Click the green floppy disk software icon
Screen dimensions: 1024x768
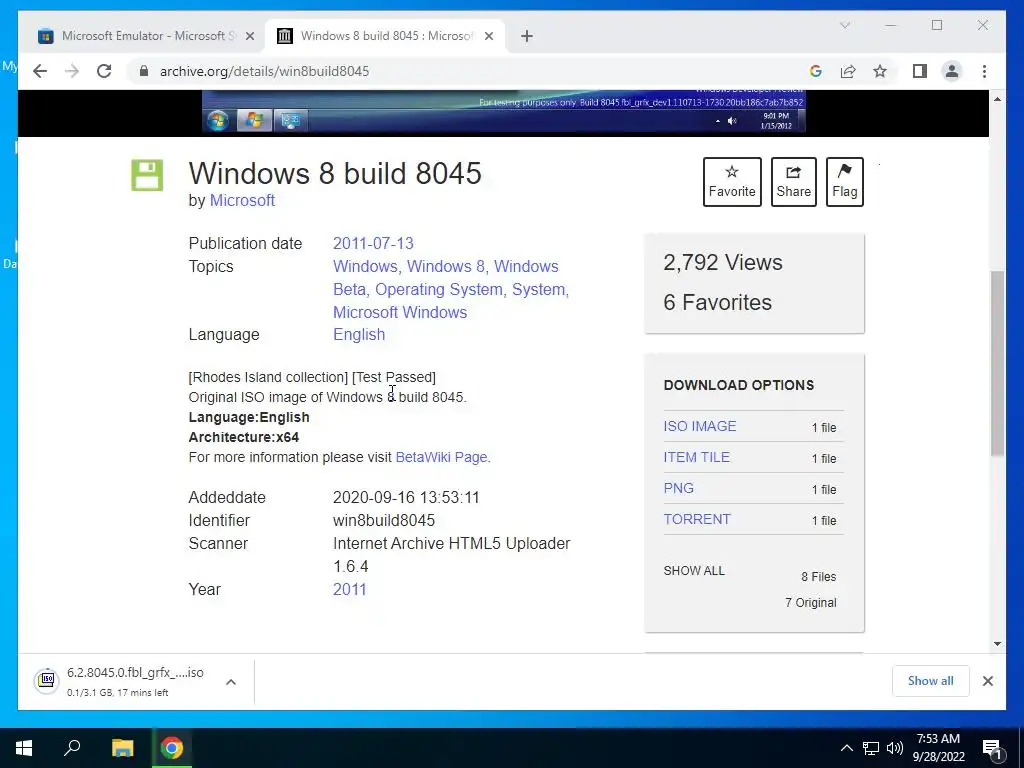[x=147, y=175]
